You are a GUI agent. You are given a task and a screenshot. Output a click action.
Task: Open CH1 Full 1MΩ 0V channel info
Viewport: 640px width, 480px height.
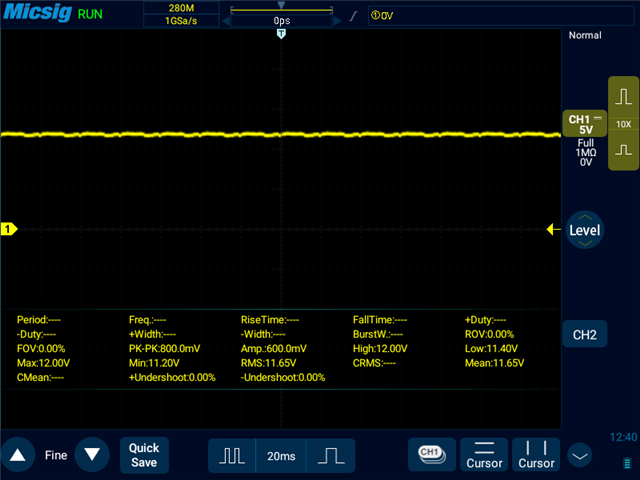click(x=585, y=153)
